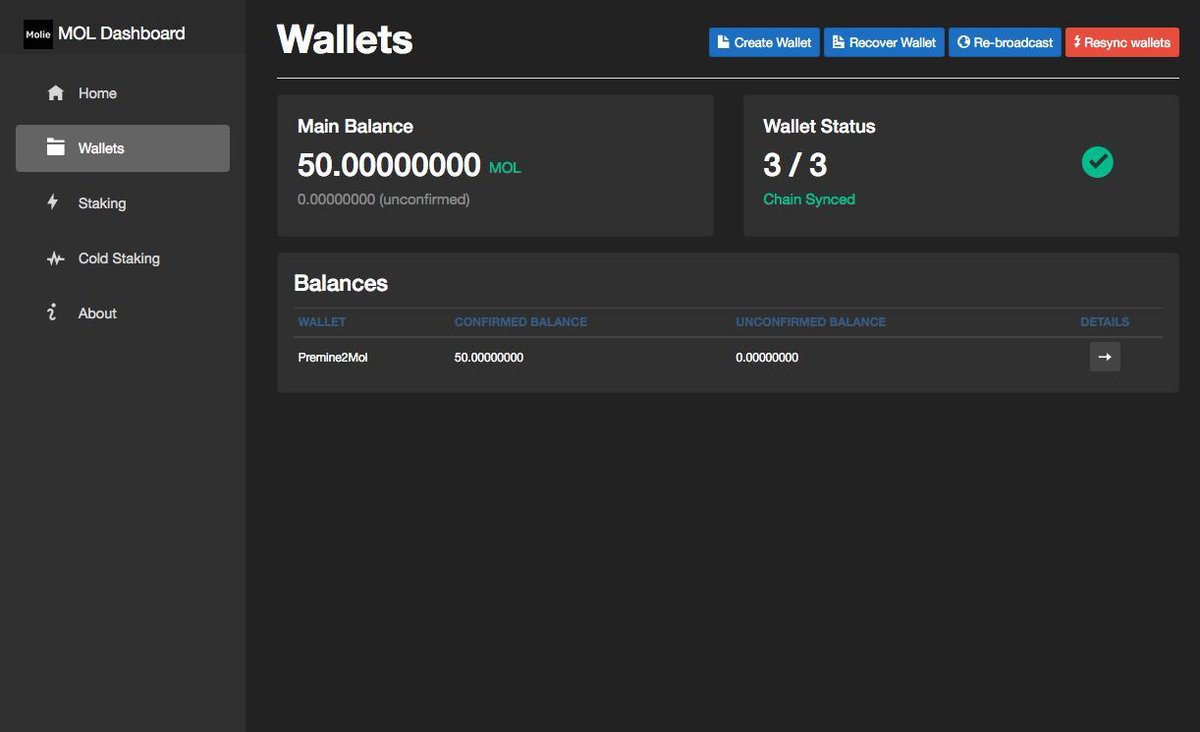Trigger the Re-broadcast action
Viewport: 1200px width, 732px height.
tap(1004, 42)
